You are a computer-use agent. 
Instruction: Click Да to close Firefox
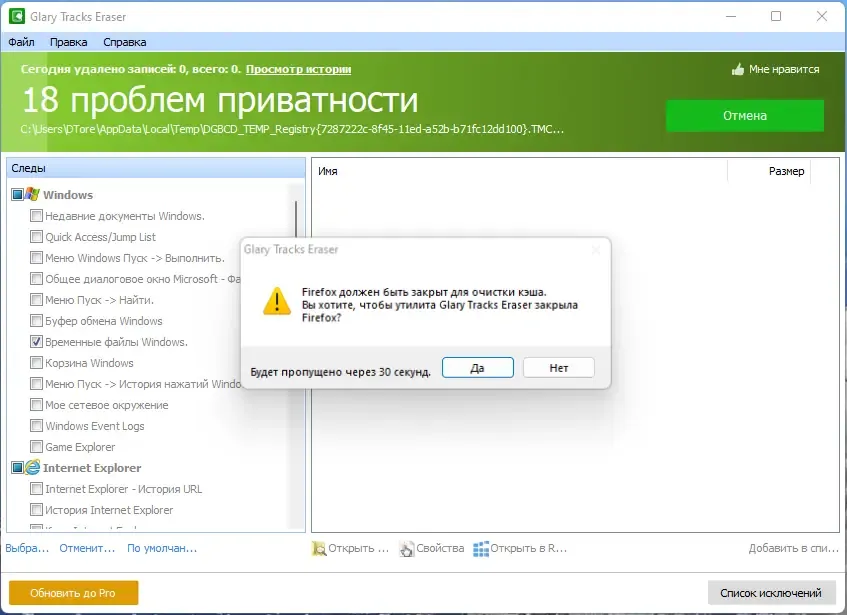click(x=478, y=368)
